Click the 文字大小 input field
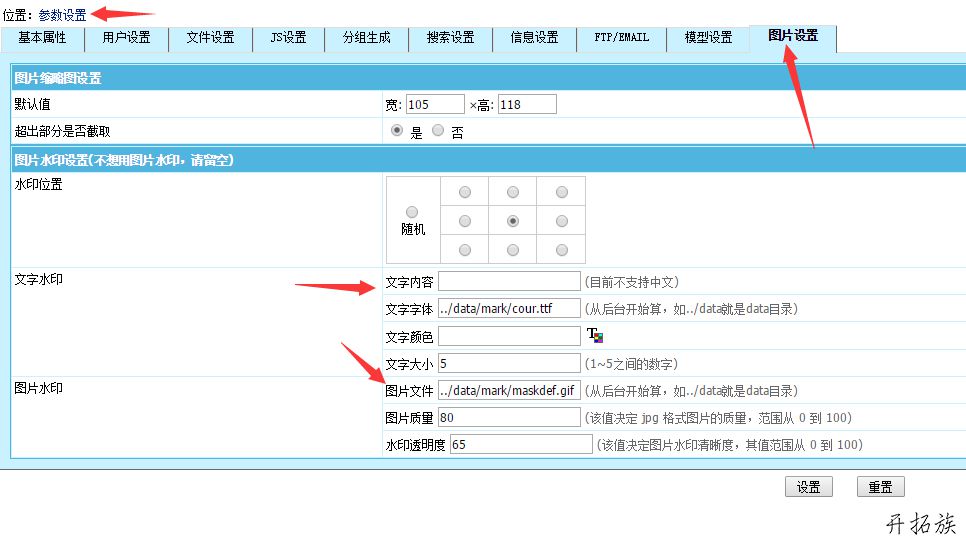The width and height of the screenshot is (966, 545). (x=509, y=363)
